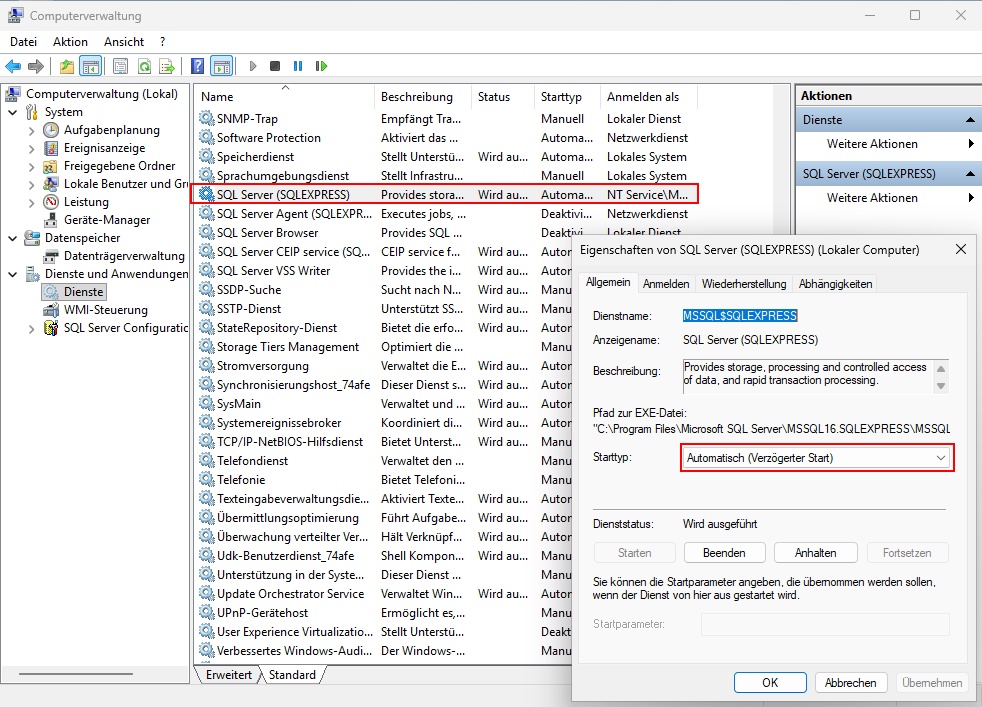Screen dimensions: 982x707
Task: Click the Refresh toolbar icon
Action: [x=144, y=66]
